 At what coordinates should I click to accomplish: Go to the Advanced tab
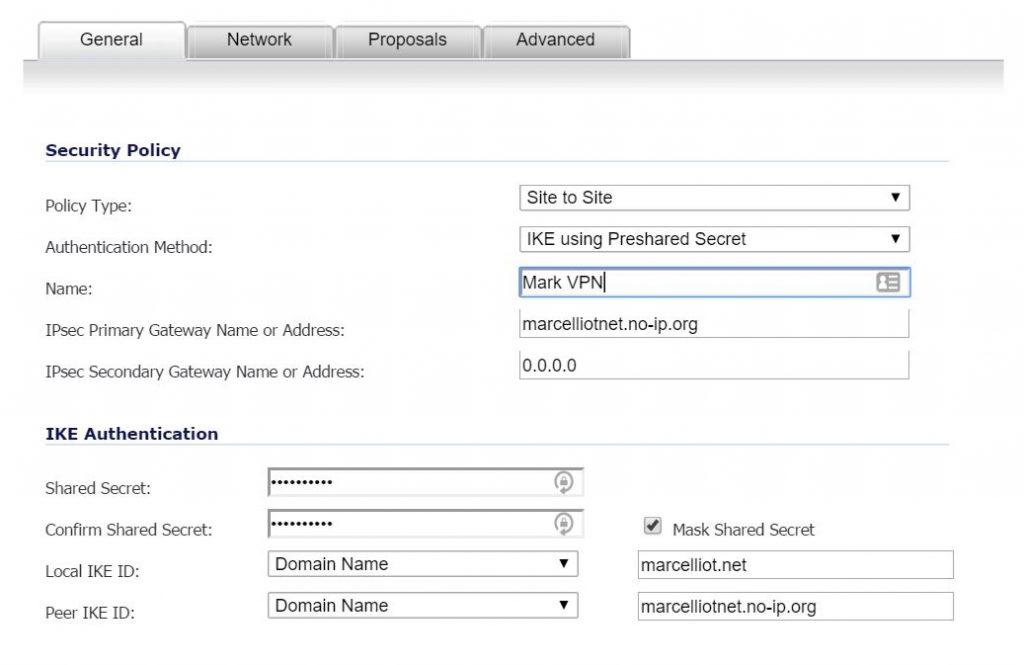555,40
